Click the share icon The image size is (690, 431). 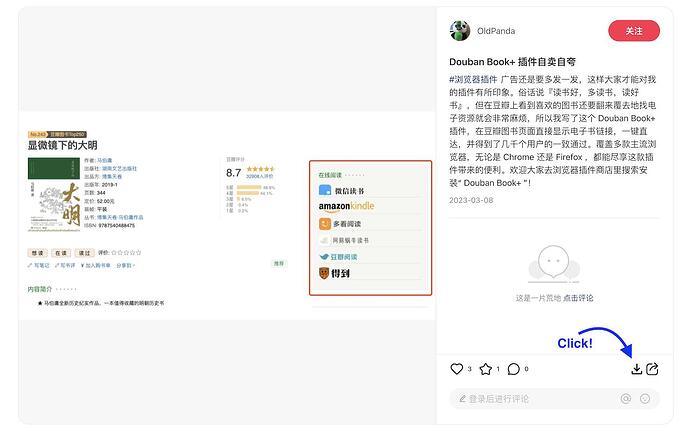(652, 369)
